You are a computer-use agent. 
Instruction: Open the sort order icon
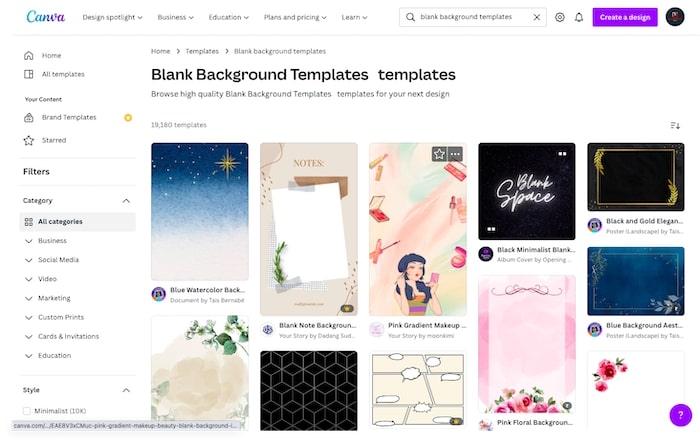[675, 125]
